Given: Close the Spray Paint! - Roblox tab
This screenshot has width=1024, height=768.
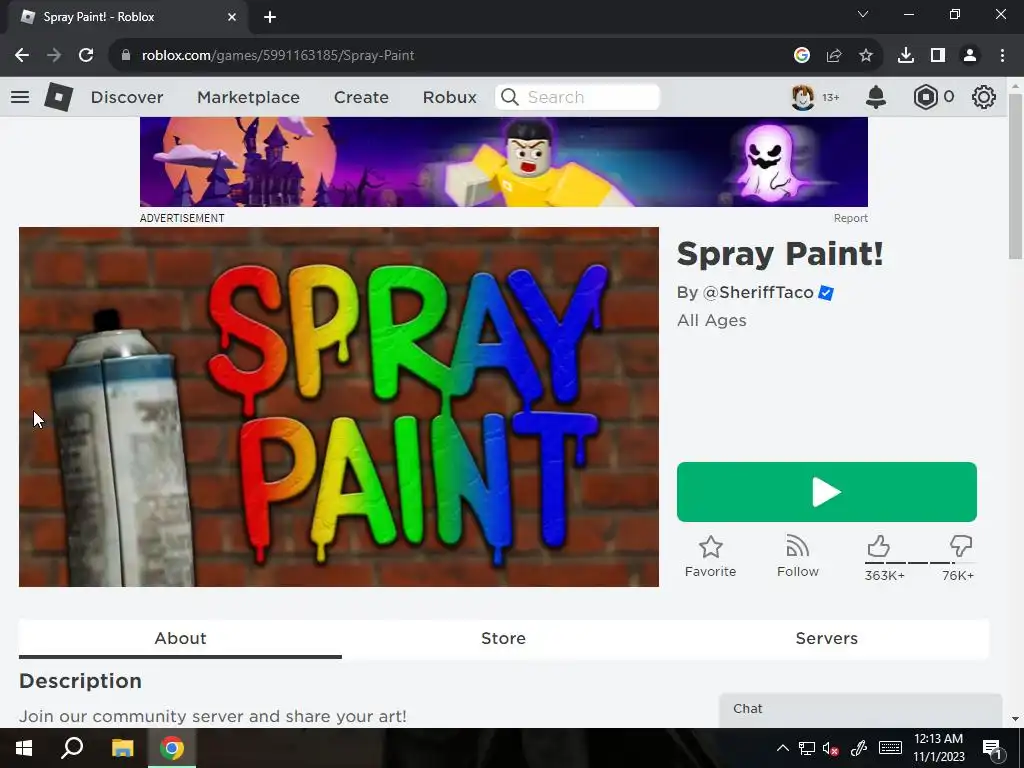Looking at the screenshot, I should tap(232, 17).
